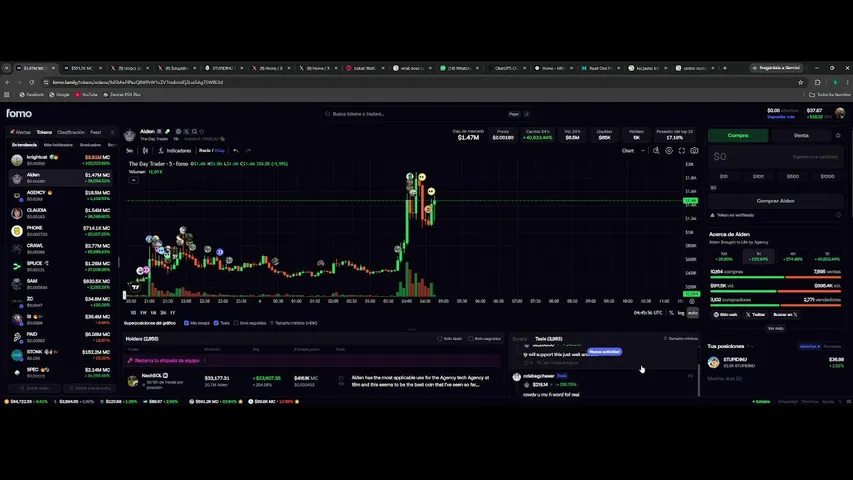Open the user profile avatar

click(840, 113)
